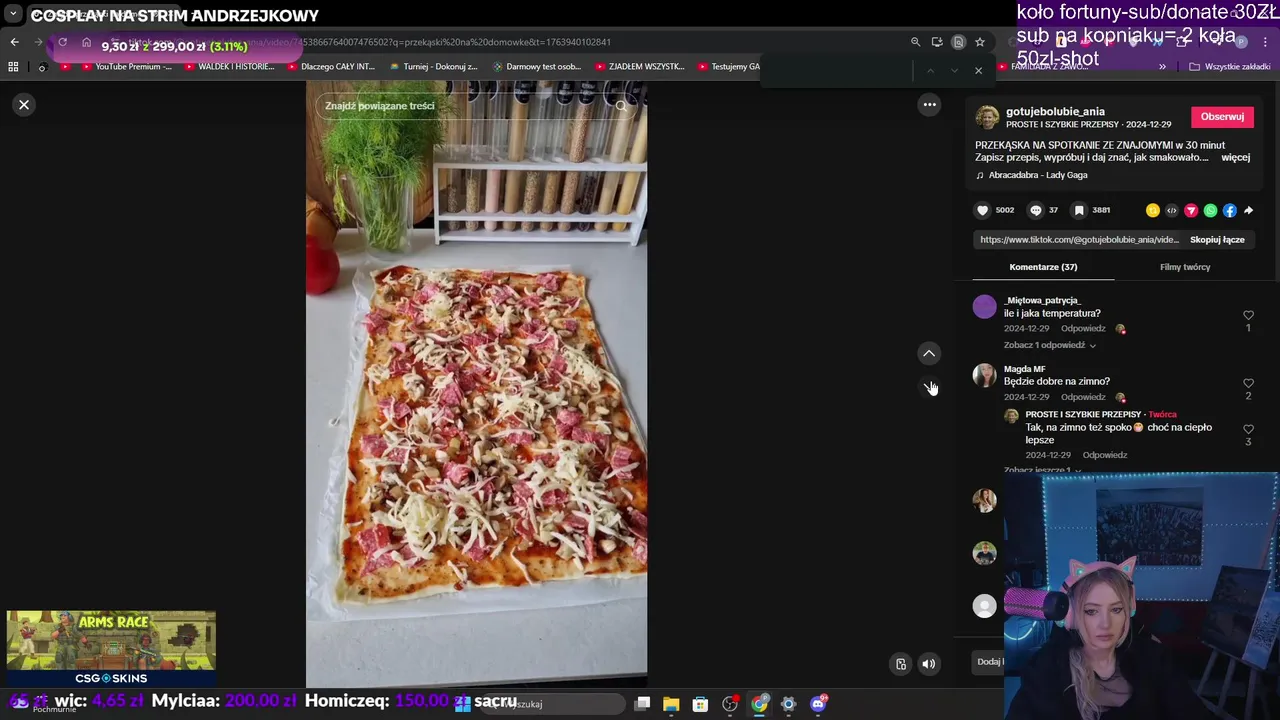The width and height of the screenshot is (1280, 720).
Task: Copy the video link with Skopiuj łącze
Action: click(x=1217, y=240)
